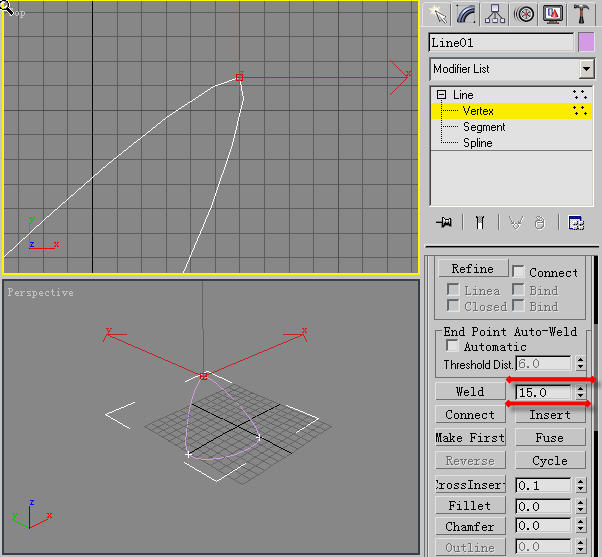The width and height of the screenshot is (602, 557).
Task: Open the Display panel tab
Action: pyautogui.click(x=553, y=14)
